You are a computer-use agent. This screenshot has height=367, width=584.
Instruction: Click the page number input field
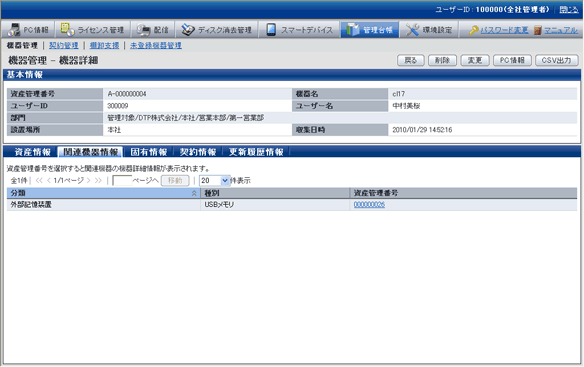(x=122, y=181)
